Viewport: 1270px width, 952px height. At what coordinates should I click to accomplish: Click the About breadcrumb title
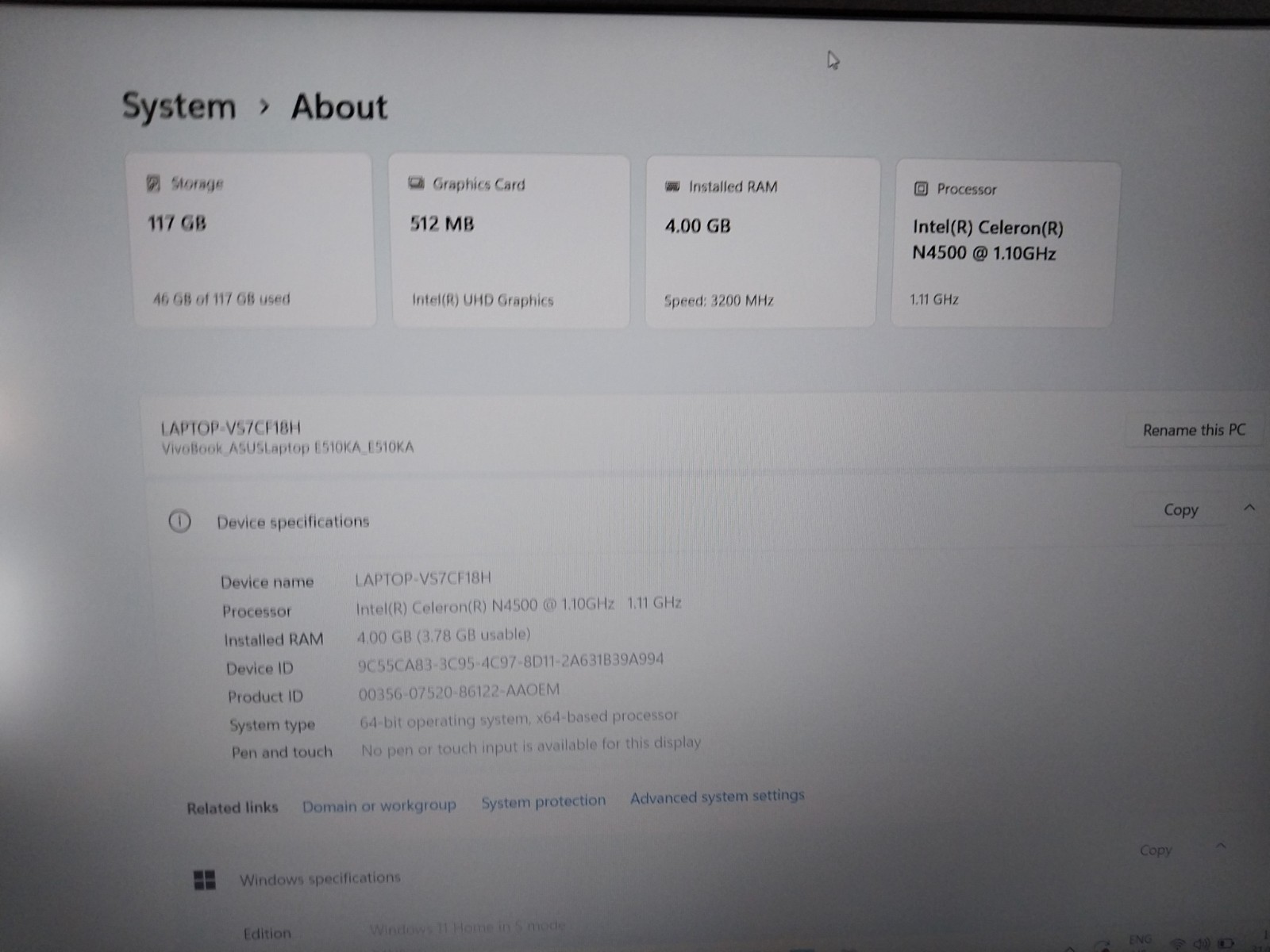click(339, 106)
